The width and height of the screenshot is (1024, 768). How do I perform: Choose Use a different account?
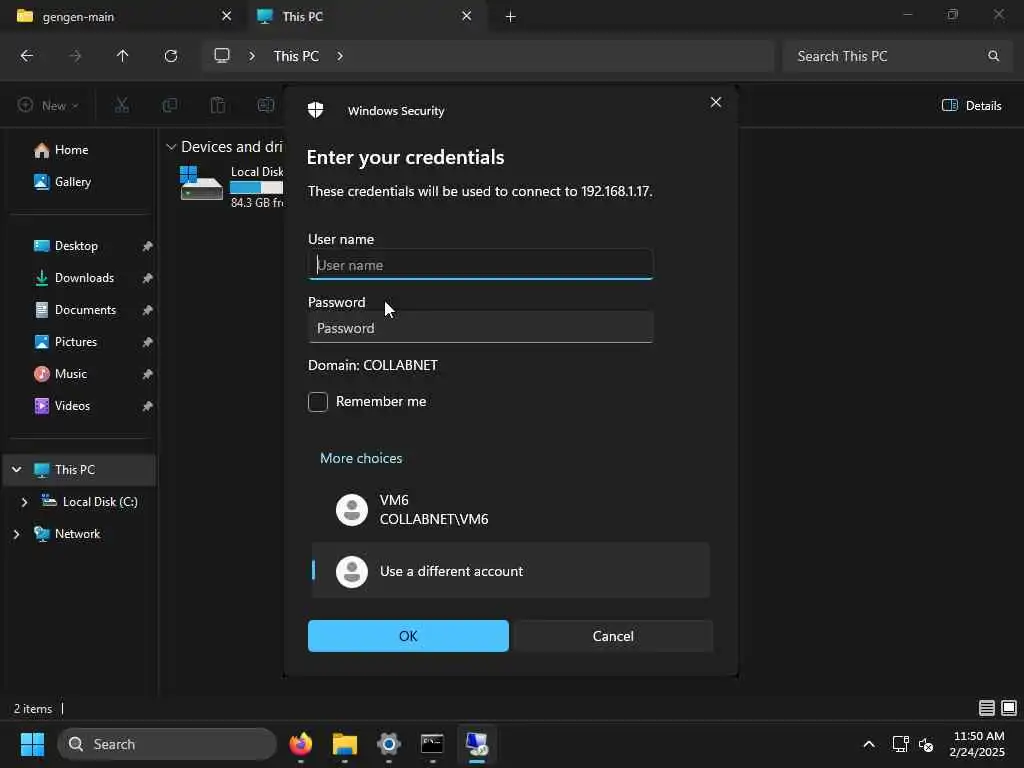coord(511,571)
